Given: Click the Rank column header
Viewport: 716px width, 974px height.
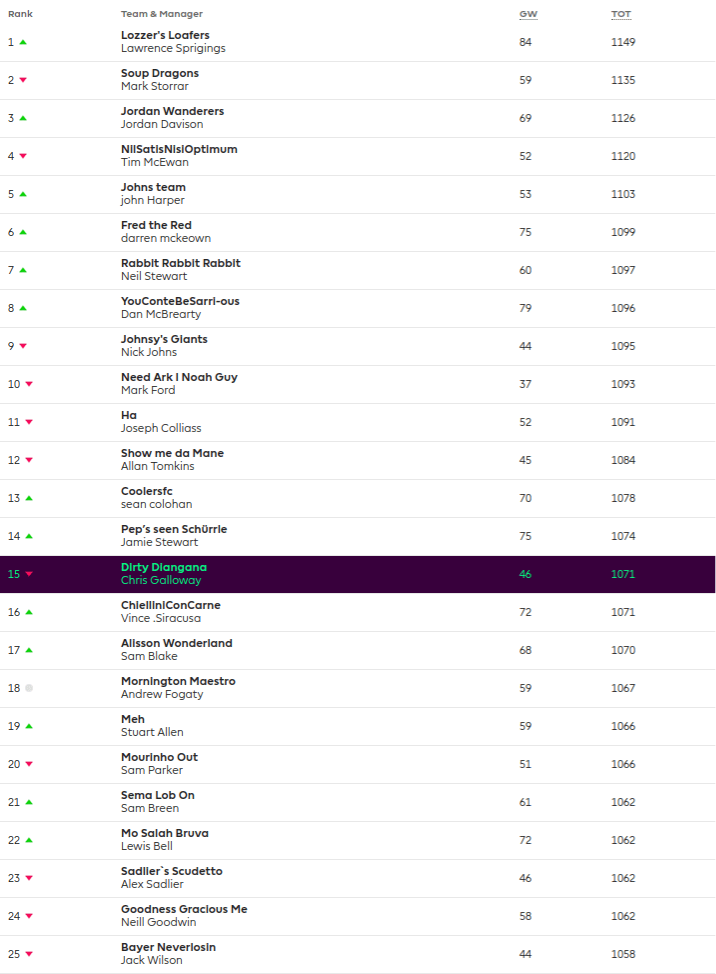Looking at the screenshot, I should click(20, 14).
